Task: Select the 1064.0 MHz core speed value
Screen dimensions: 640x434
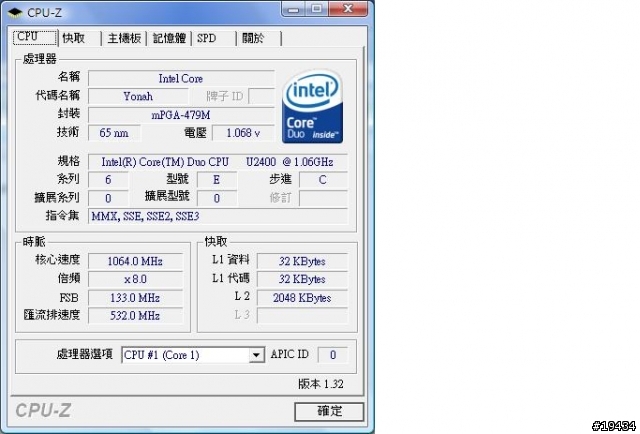Action: (x=135, y=261)
